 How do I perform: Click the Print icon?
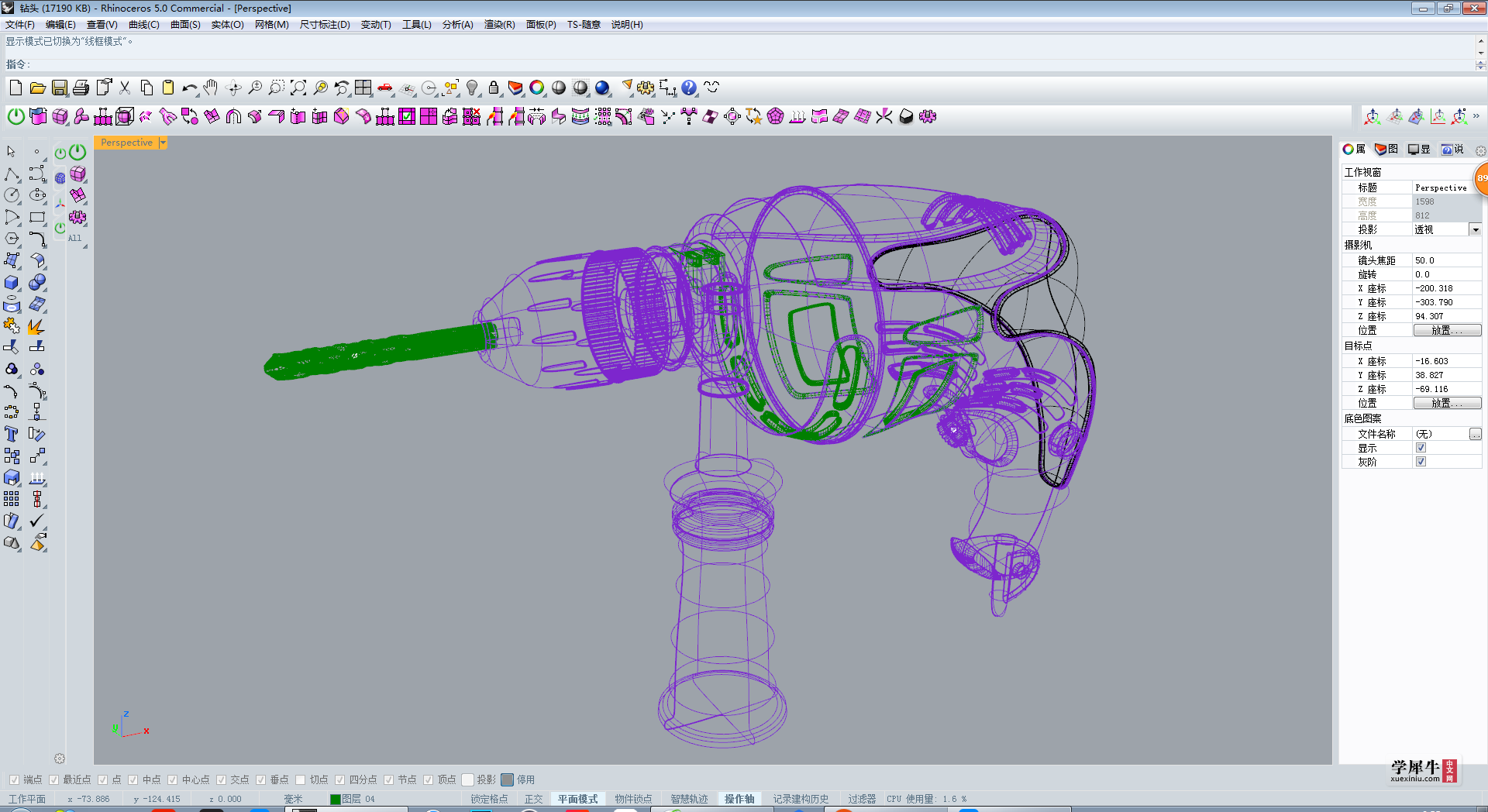[81, 88]
